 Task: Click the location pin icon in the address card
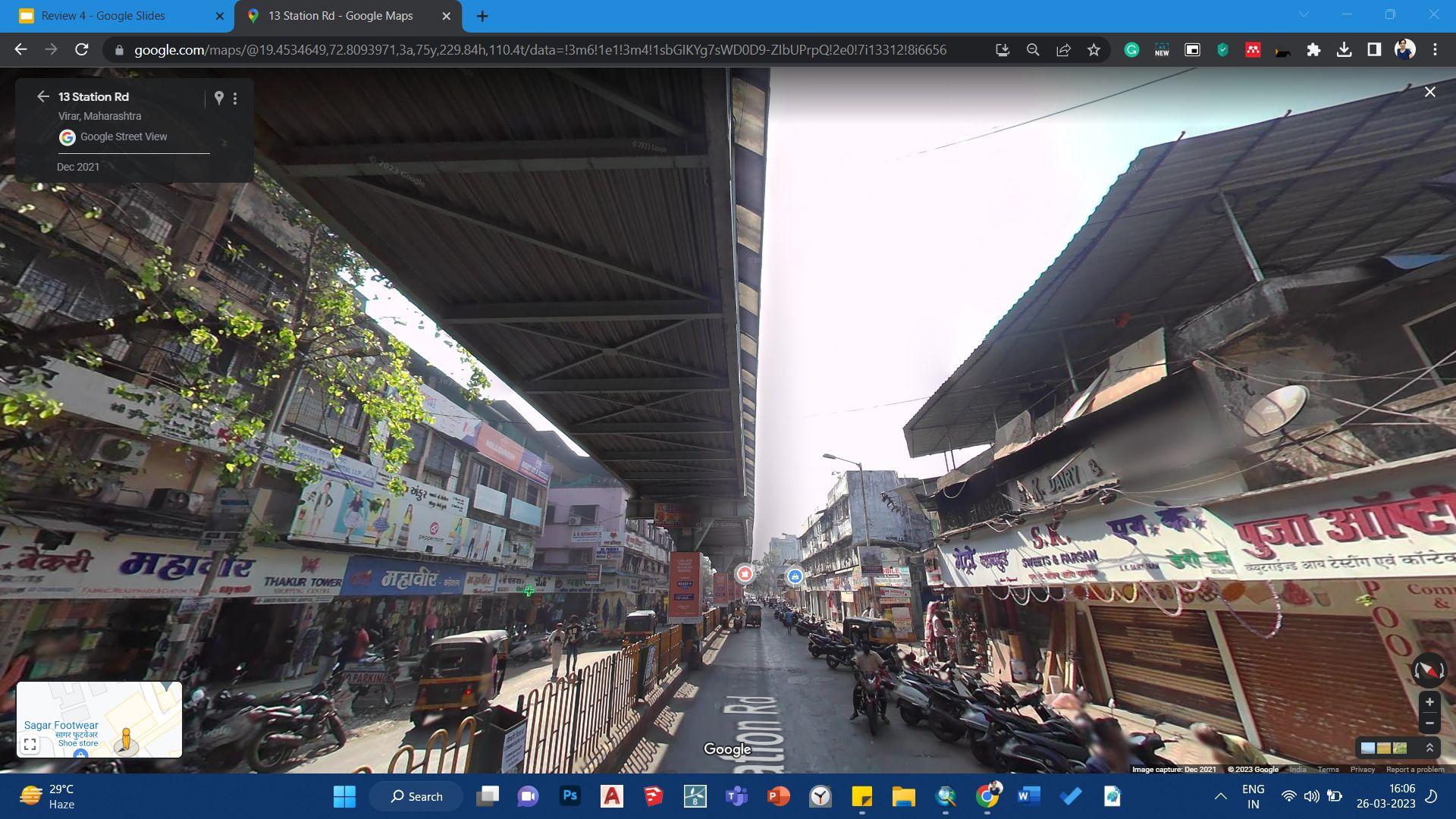point(218,98)
